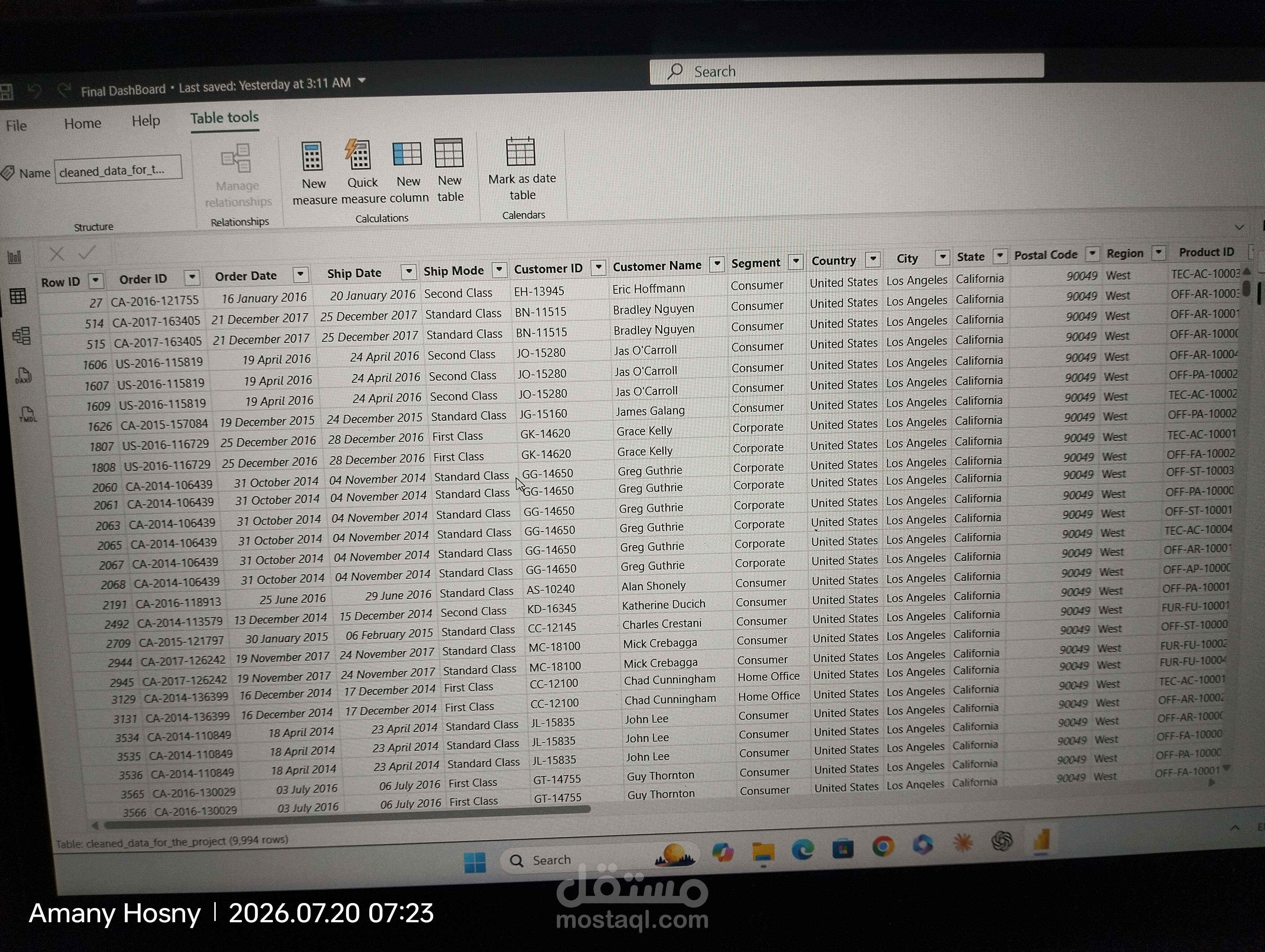1265x952 pixels.
Task: Open the City column filter dropdown
Action: point(943,258)
